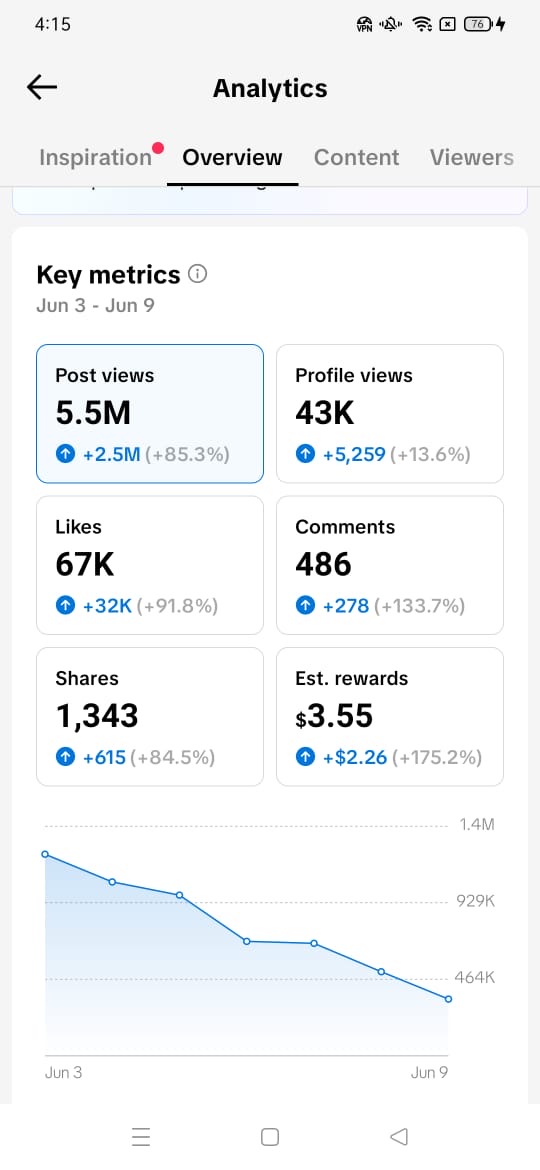The height and width of the screenshot is (1170, 540).
Task: Select the Post views metric card
Action: 150,414
